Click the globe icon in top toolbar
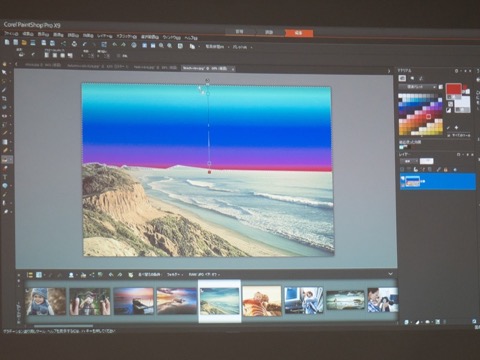 tap(134, 45)
